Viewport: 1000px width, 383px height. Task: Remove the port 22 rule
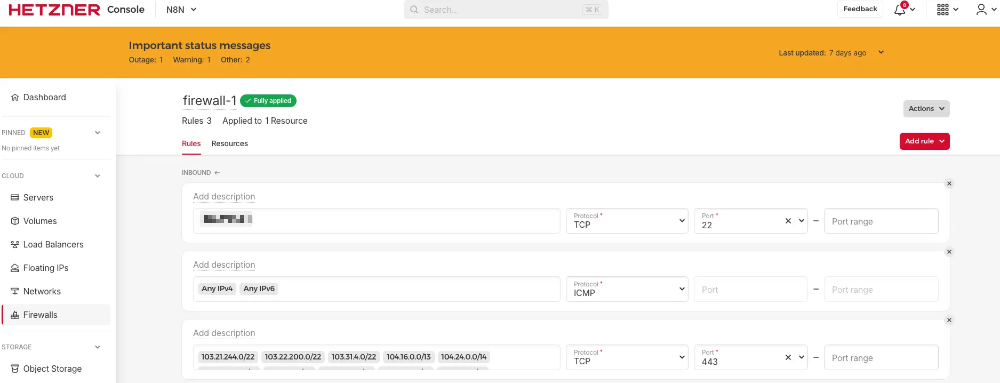[949, 184]
